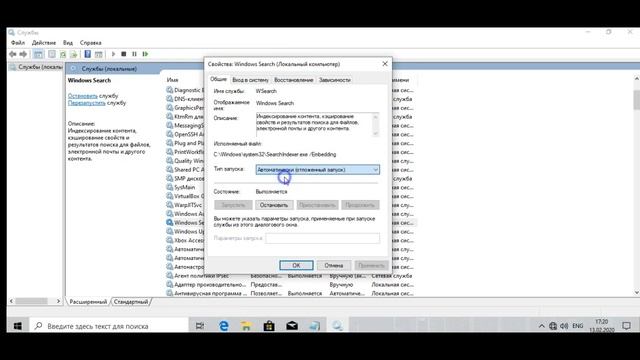Click the action pane toolbar icon

pyautogui.click(x=99, y=54)
